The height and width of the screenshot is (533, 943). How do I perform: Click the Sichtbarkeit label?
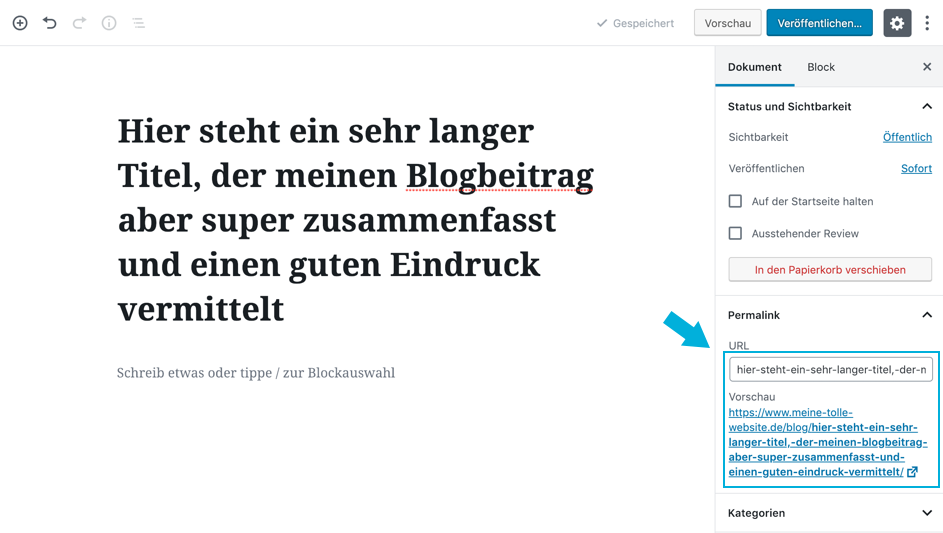click(x=758, y=137)
